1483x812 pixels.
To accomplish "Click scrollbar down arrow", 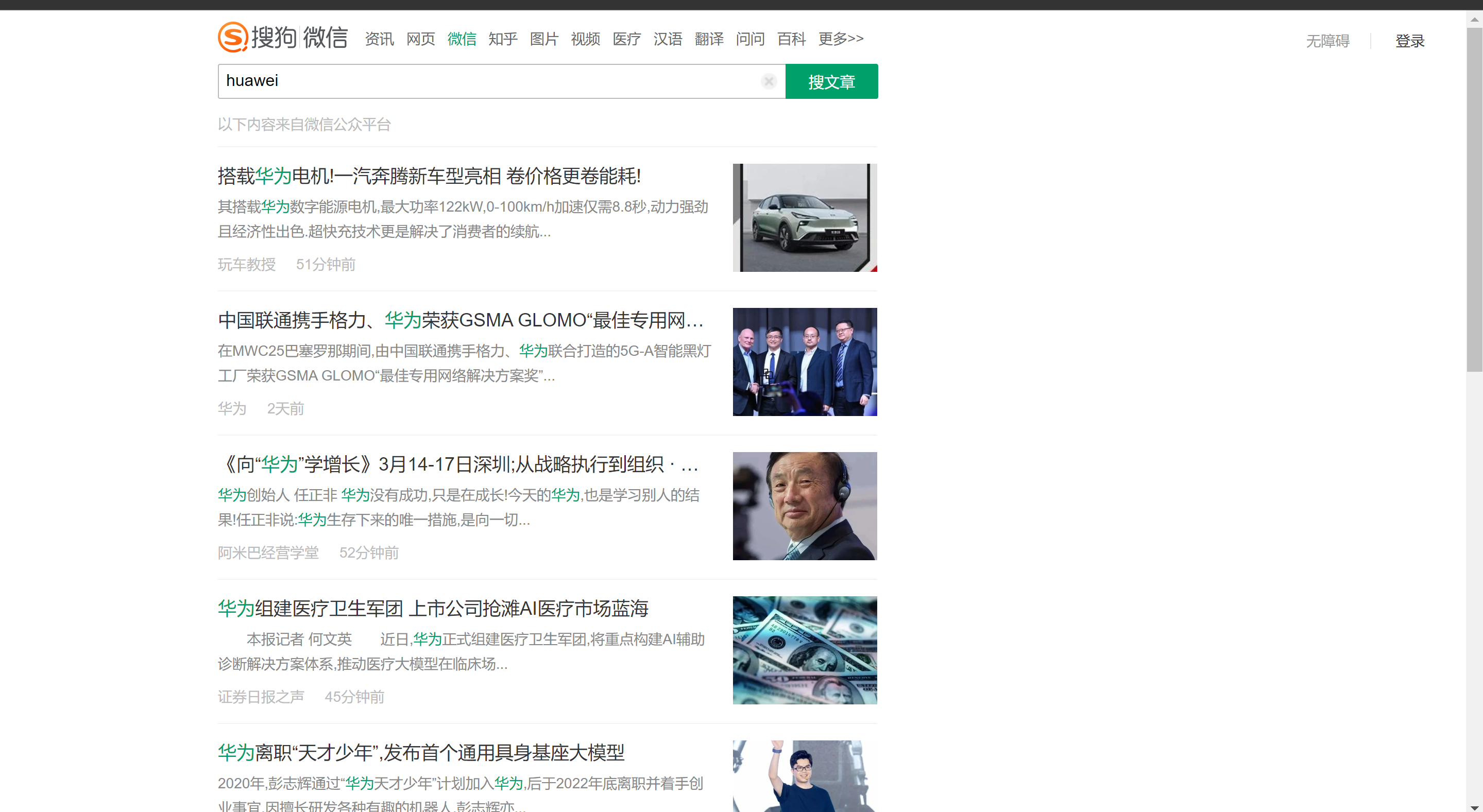I will pyautogui.click(x=1474, y=807).
